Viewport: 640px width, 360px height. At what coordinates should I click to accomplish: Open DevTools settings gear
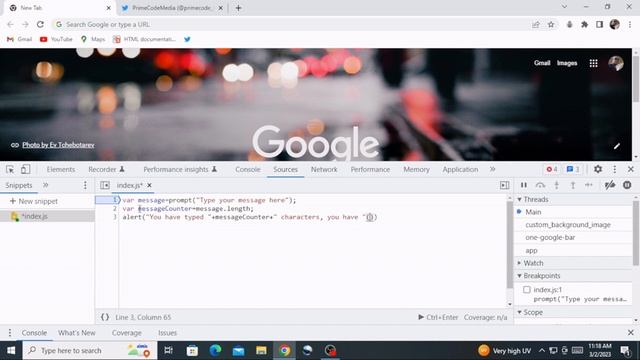tap(598, 169)
